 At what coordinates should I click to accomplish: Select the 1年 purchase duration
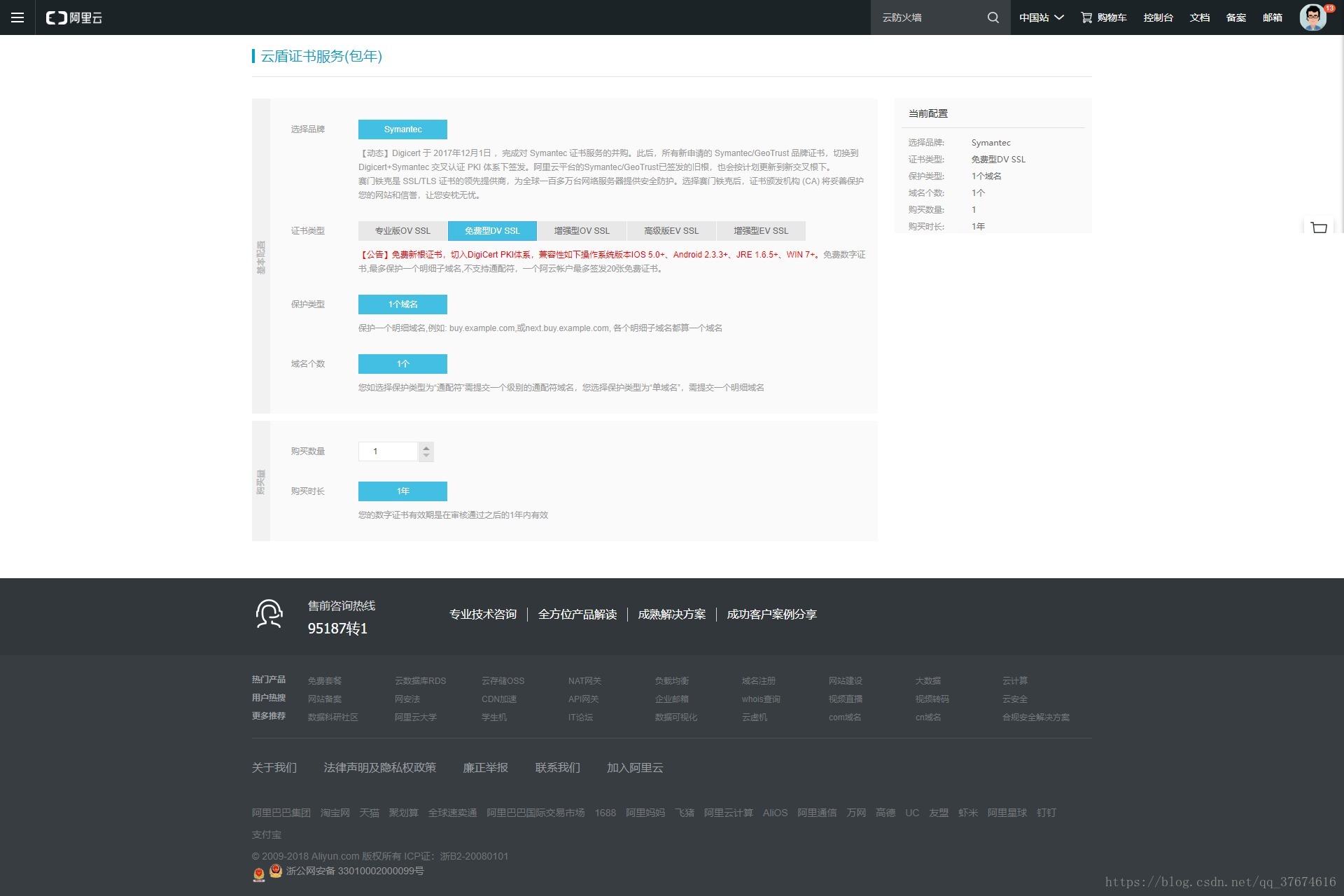click(x=402, y=491)
